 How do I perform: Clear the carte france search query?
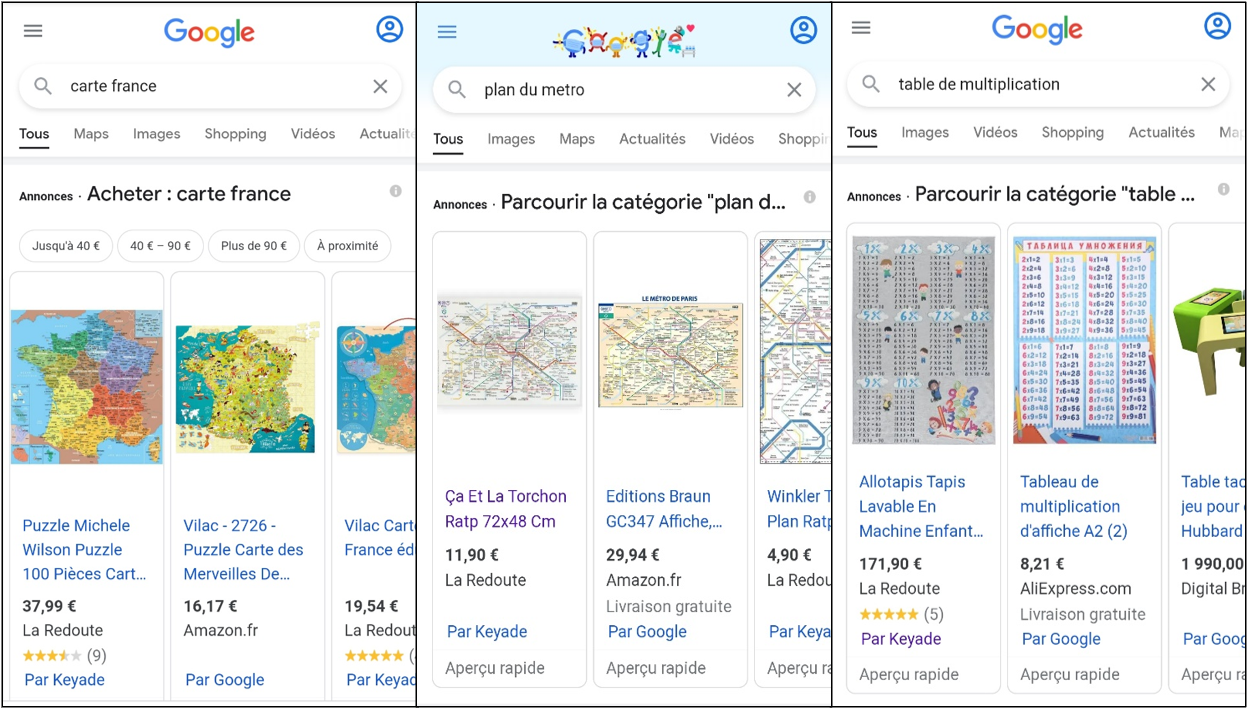click(380, 86)
